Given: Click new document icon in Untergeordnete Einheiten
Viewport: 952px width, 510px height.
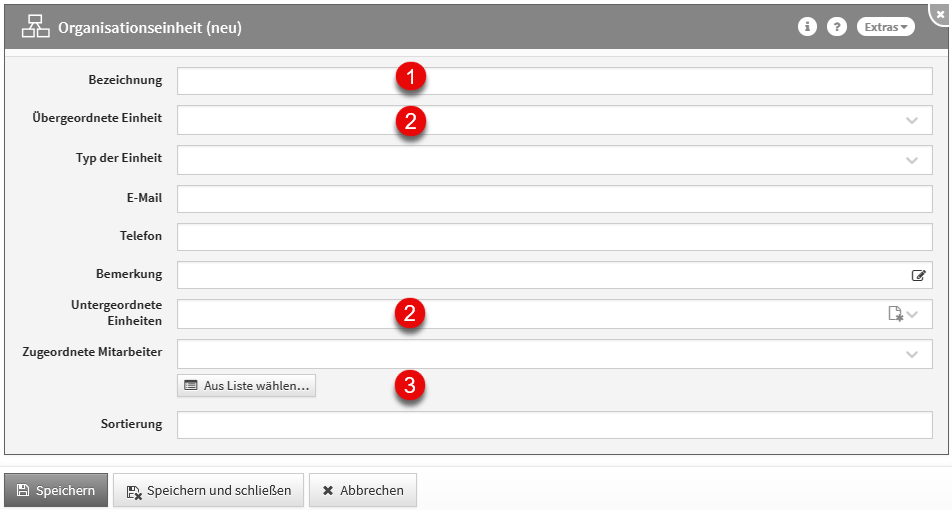Looking at the screenshot, I should tap(896, 314).
